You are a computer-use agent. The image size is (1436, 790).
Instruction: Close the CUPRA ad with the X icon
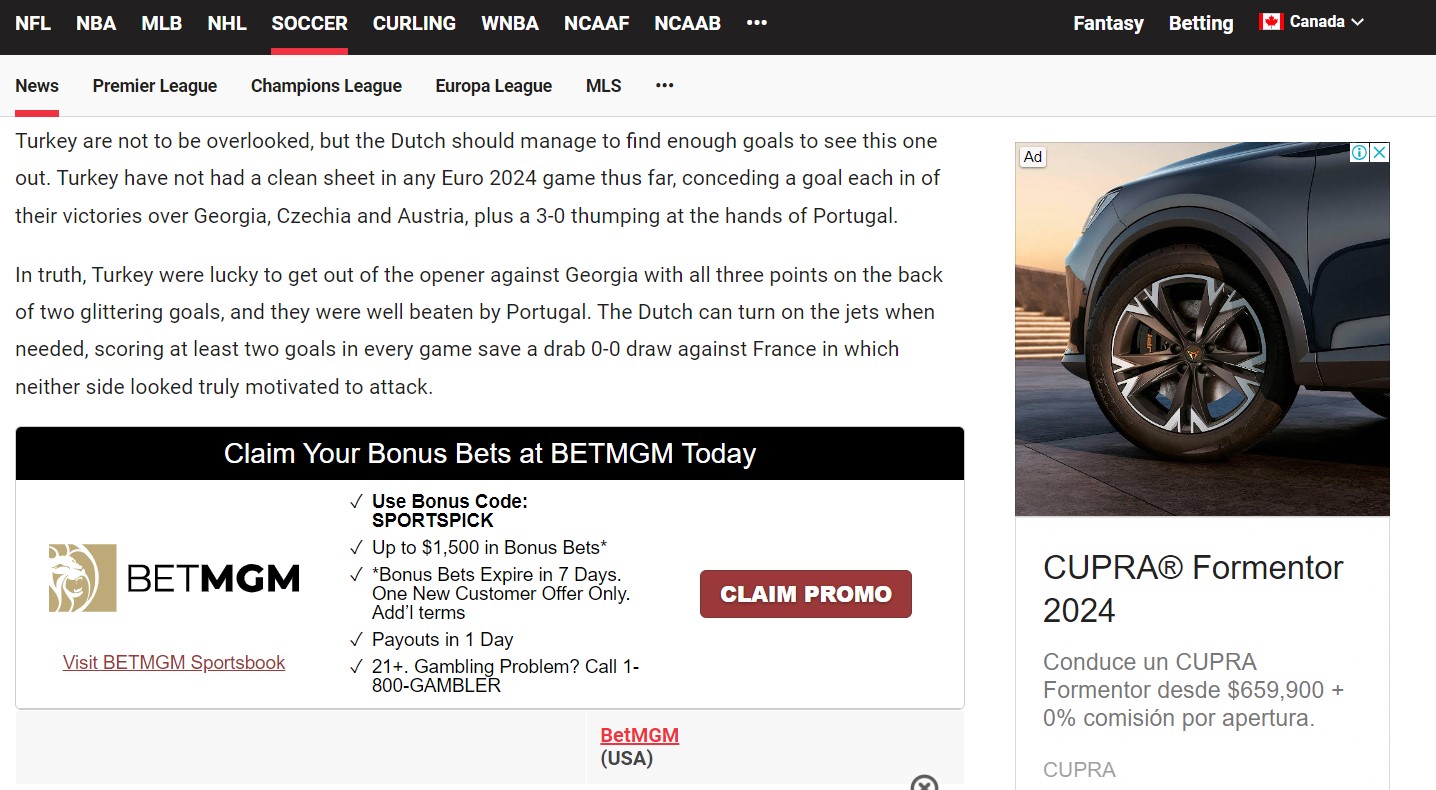point(1379,153)
